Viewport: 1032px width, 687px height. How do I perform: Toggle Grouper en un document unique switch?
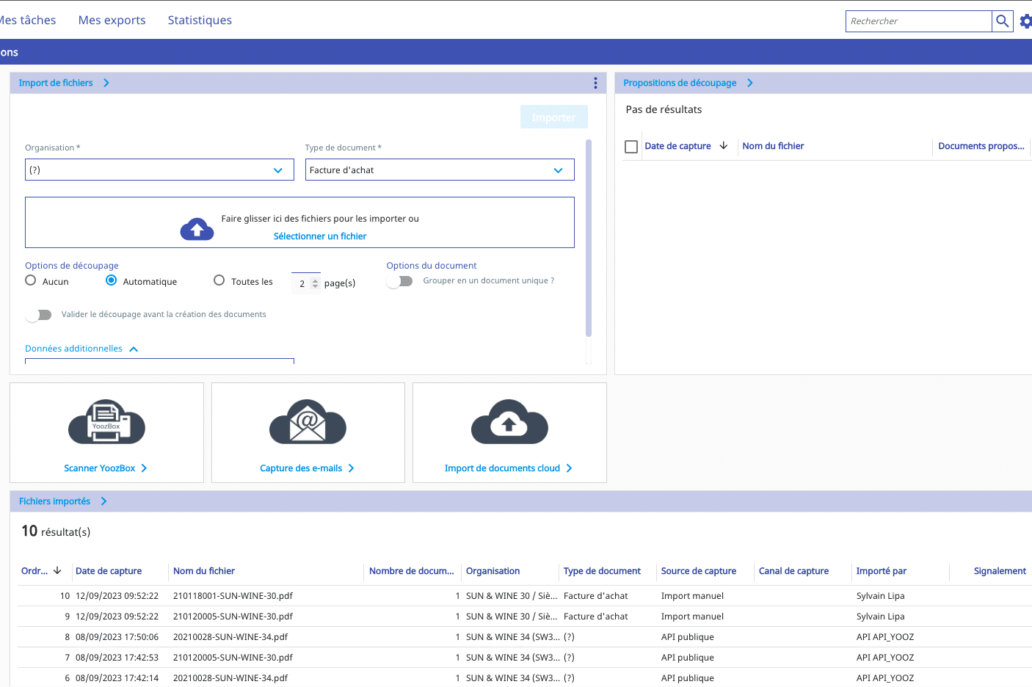point(400,281)
